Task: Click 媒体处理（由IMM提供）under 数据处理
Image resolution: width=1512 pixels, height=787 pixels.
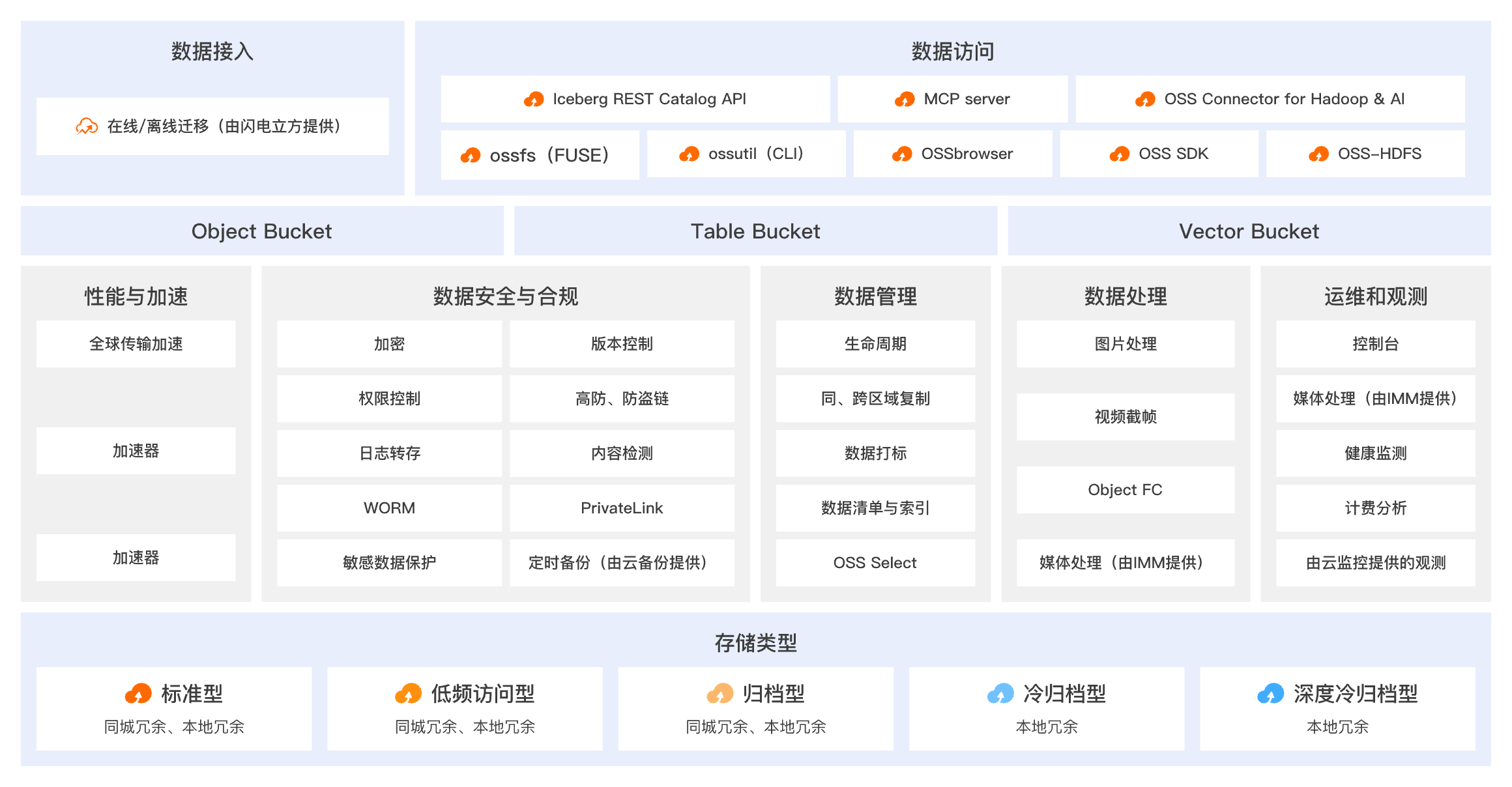Action: (1126, 563)
